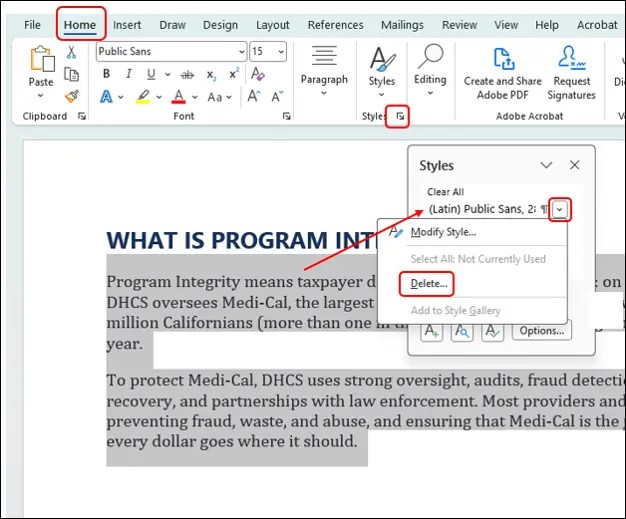Switch to the Design tab

220,25
